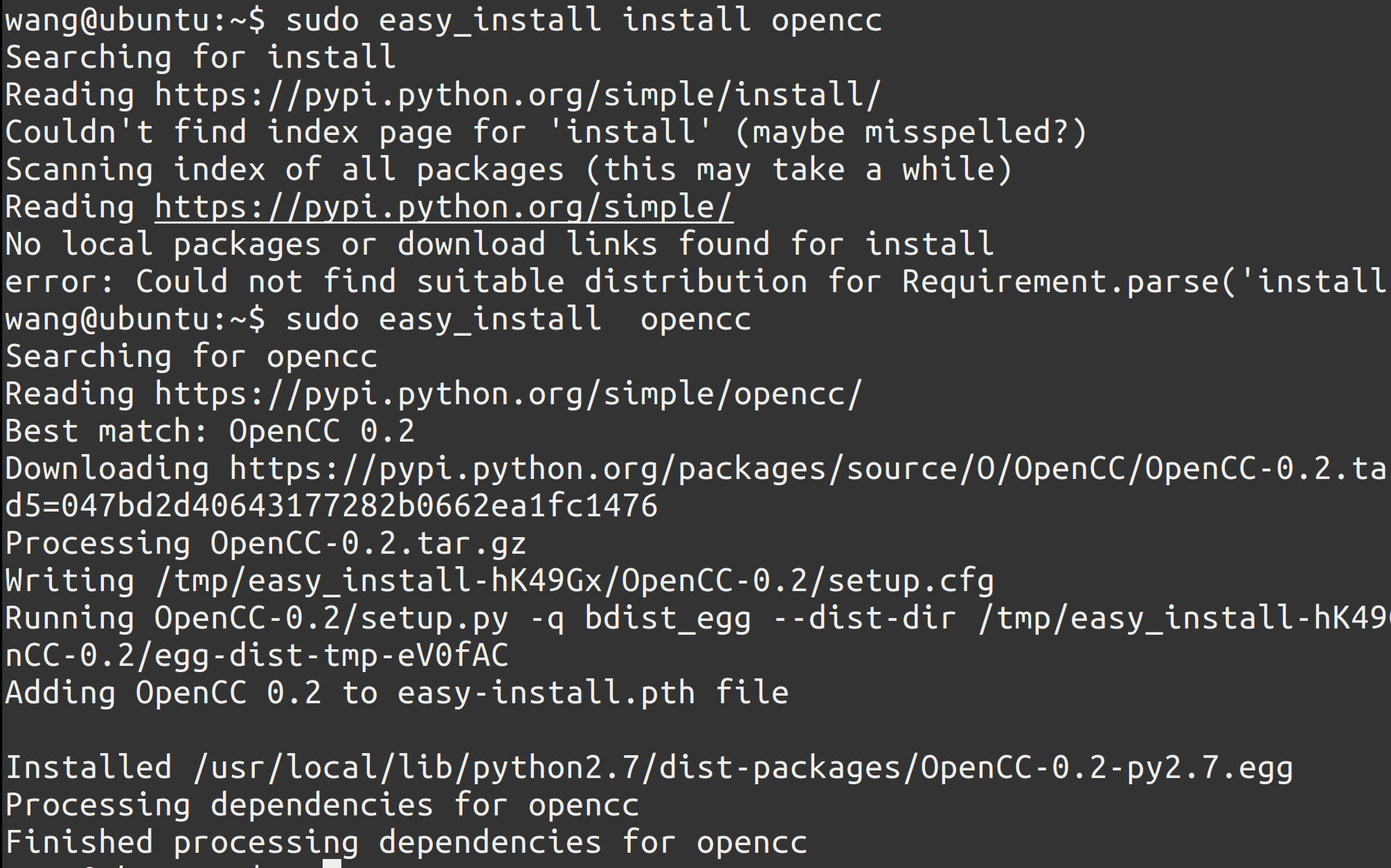The height and width of the screenshot is (868, 1391).
Task: Click the installed OpenCC-0.2-py2.7.egg path
Action: [743, 768]
